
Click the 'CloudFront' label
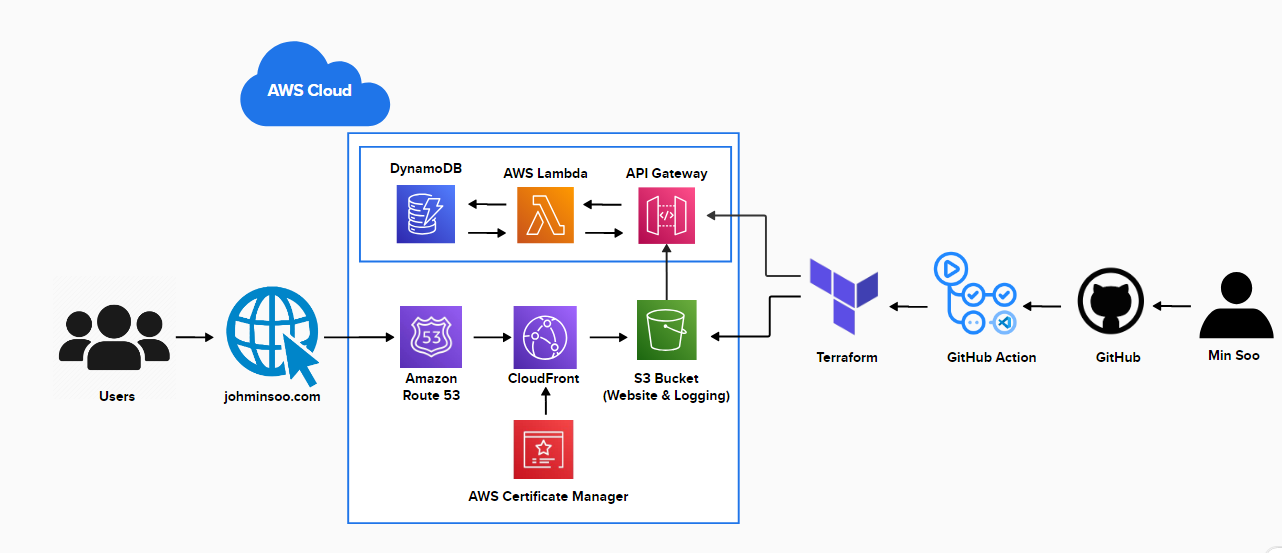click(545, 379)
